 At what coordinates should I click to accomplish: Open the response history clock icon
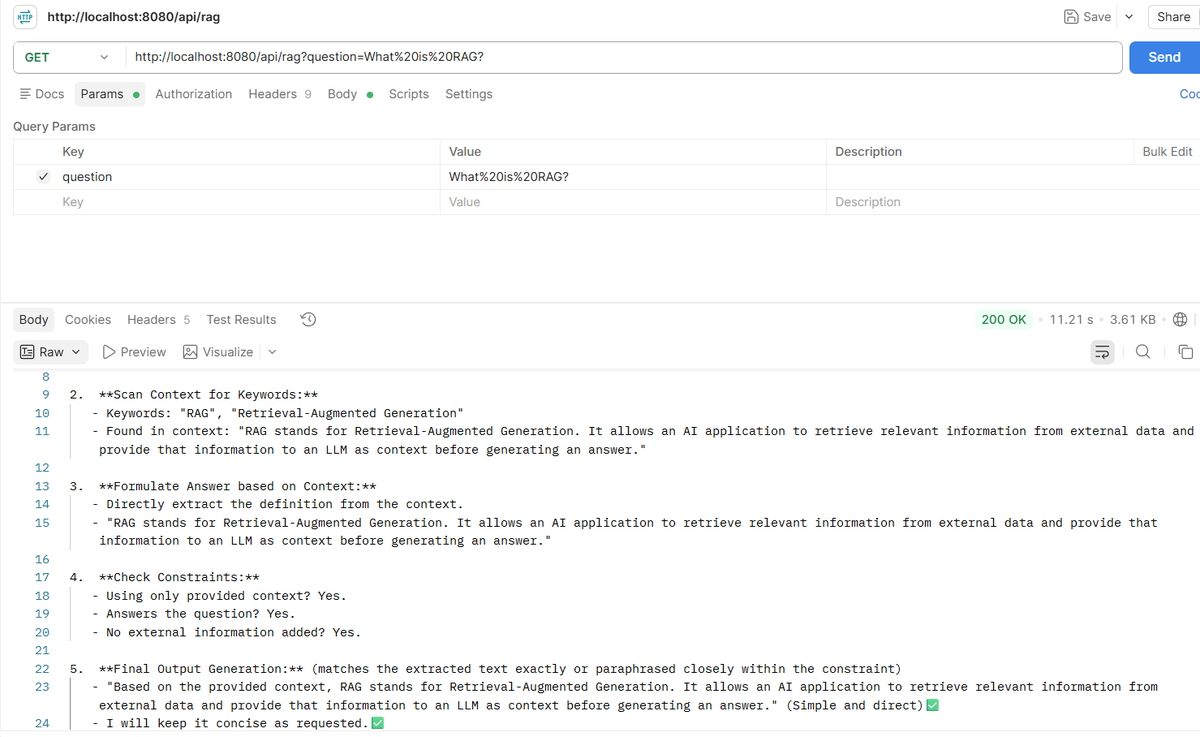point(309,320)
